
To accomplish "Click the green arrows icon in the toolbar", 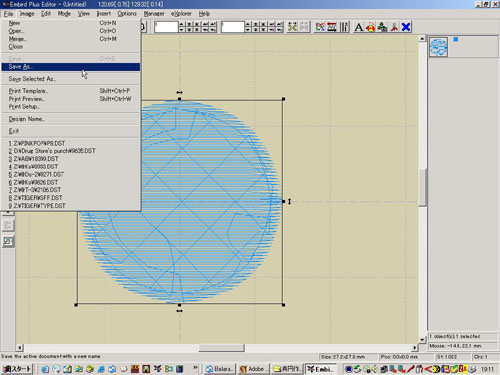I will (292, 27).
